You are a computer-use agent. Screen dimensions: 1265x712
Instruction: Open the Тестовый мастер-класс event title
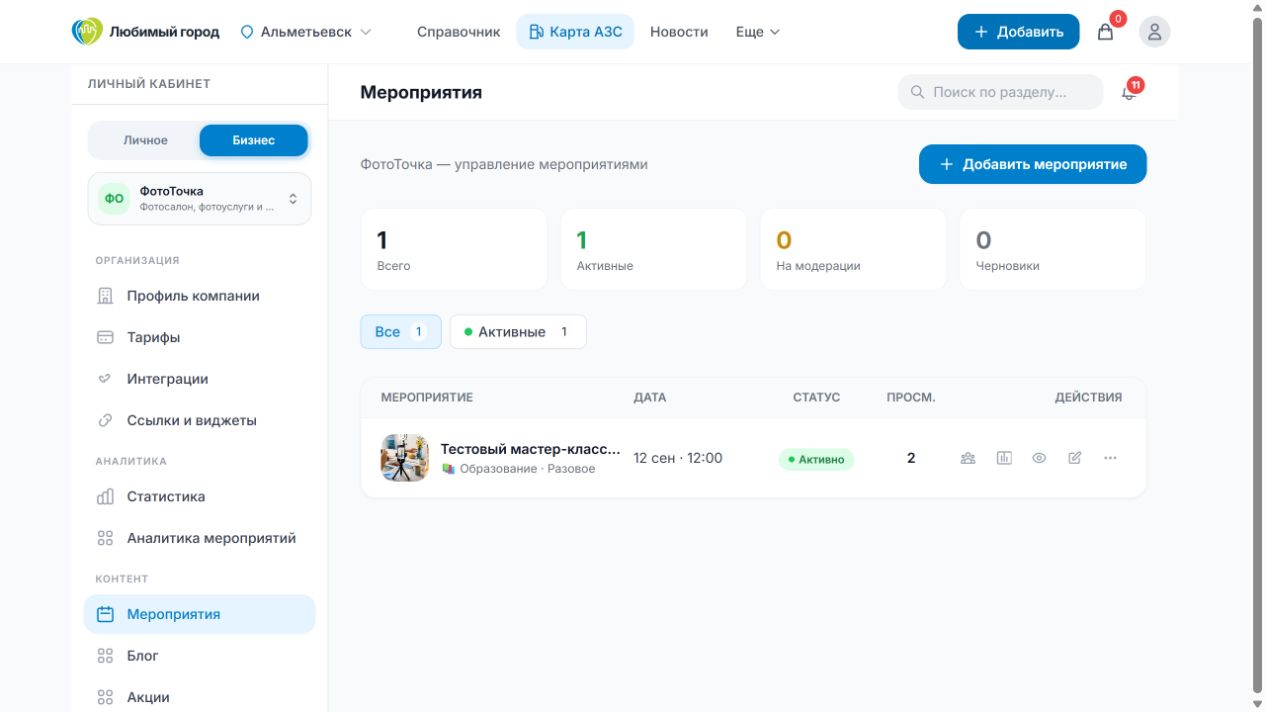click(x=531, y=449)
